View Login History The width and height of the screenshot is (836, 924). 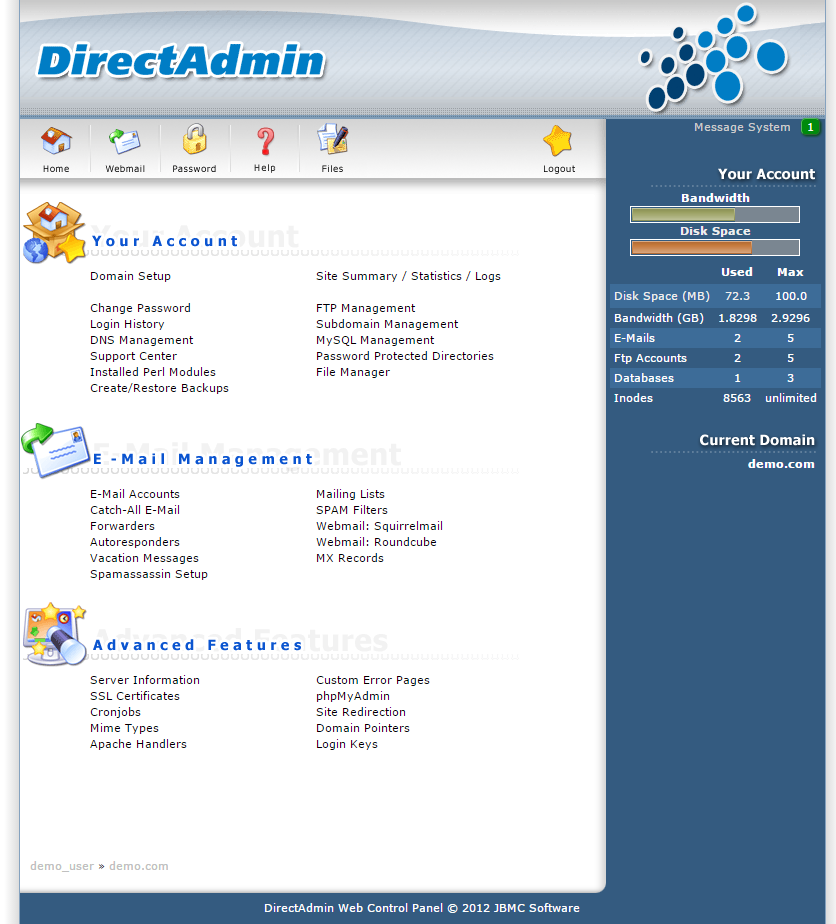[127, 324]
